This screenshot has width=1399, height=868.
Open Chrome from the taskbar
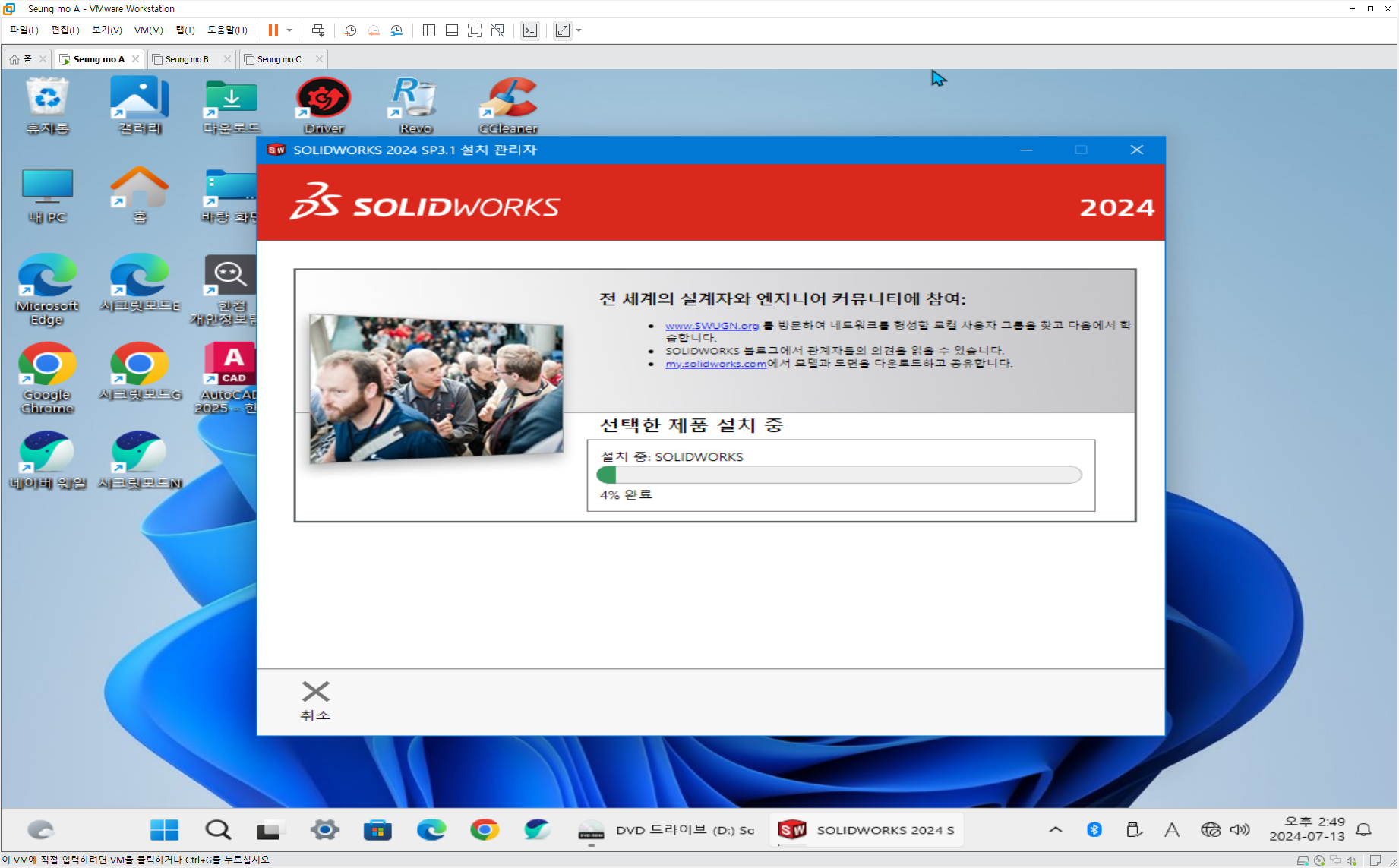pyautogui.click(x=485, y=829)
